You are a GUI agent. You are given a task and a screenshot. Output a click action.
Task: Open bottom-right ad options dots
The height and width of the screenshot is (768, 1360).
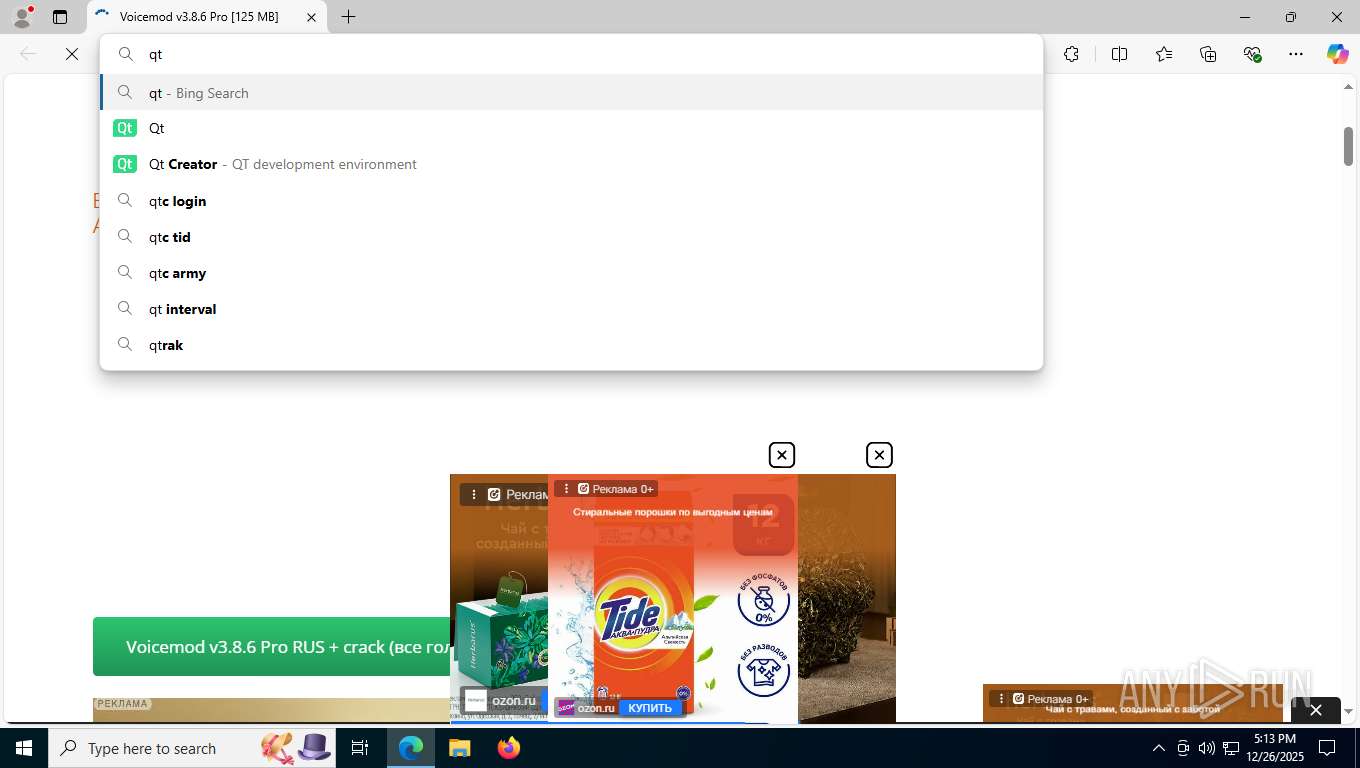pos(1002,698)
